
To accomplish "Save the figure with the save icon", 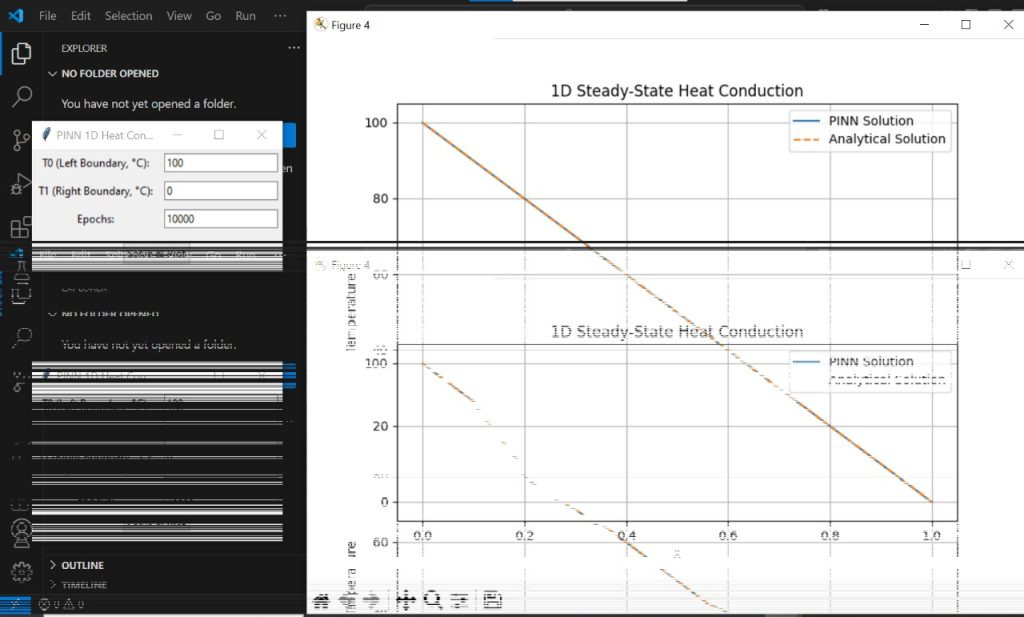I will tap(492, 600).
